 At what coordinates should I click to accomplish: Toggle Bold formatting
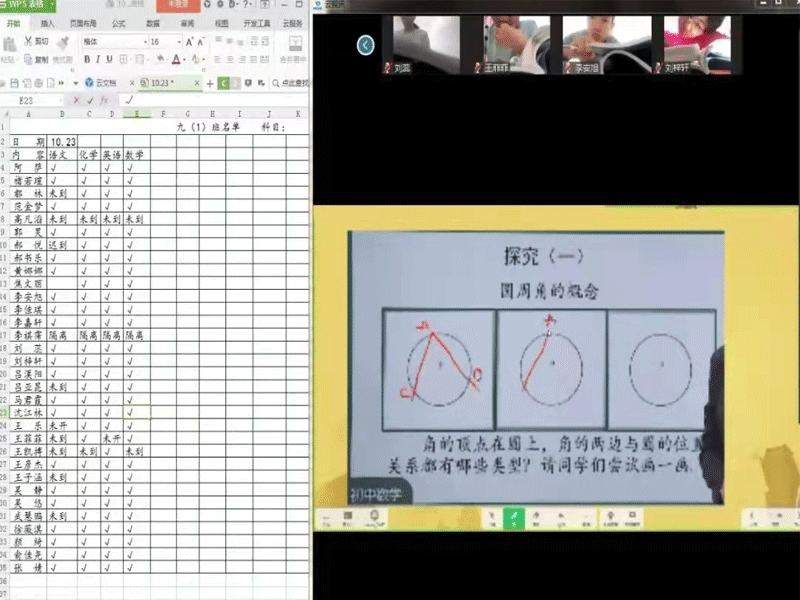point(87,59)
